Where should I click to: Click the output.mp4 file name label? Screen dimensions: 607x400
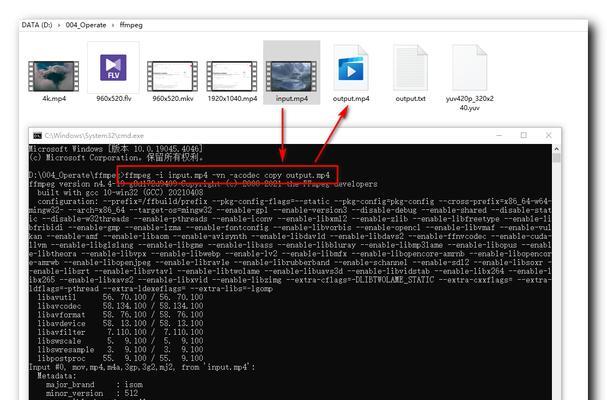[x=351, y=99]
